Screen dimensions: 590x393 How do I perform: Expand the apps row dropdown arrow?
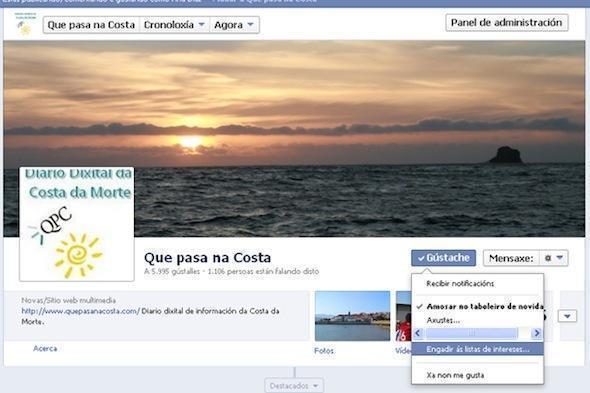tap(567, 316)
